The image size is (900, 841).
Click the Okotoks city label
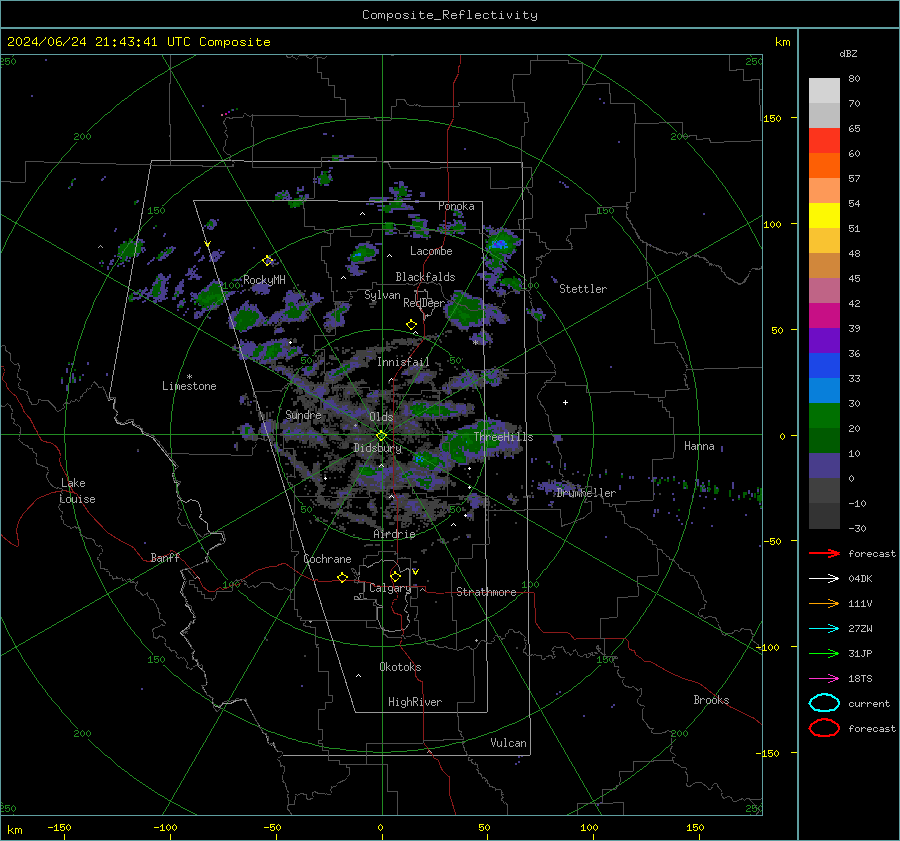[400, 667]
